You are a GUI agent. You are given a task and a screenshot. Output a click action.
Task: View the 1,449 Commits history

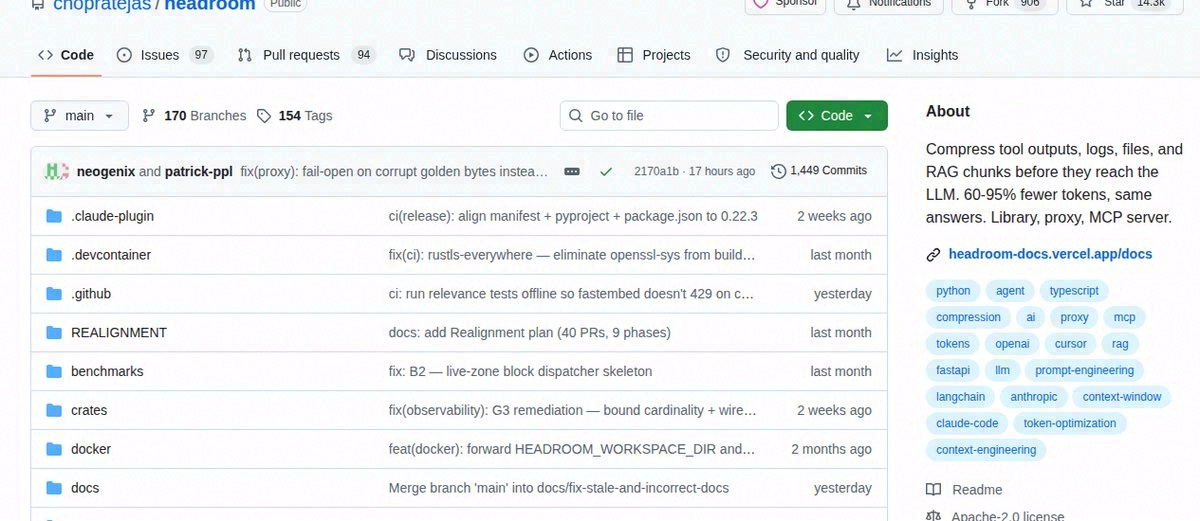[819, 171]
